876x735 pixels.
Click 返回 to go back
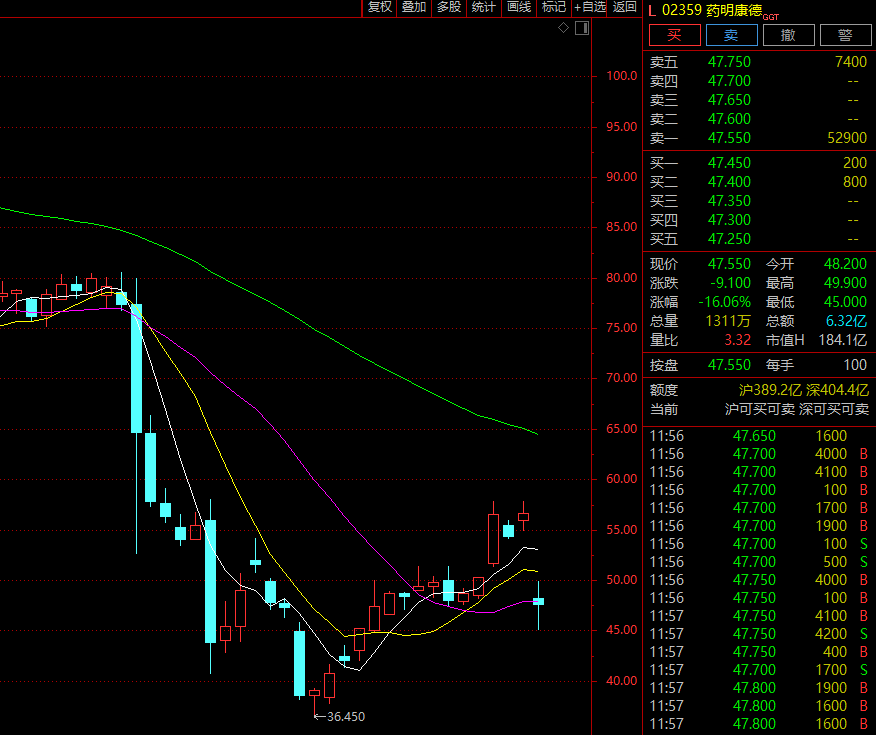pyautogui.click(x=625, y=7)
